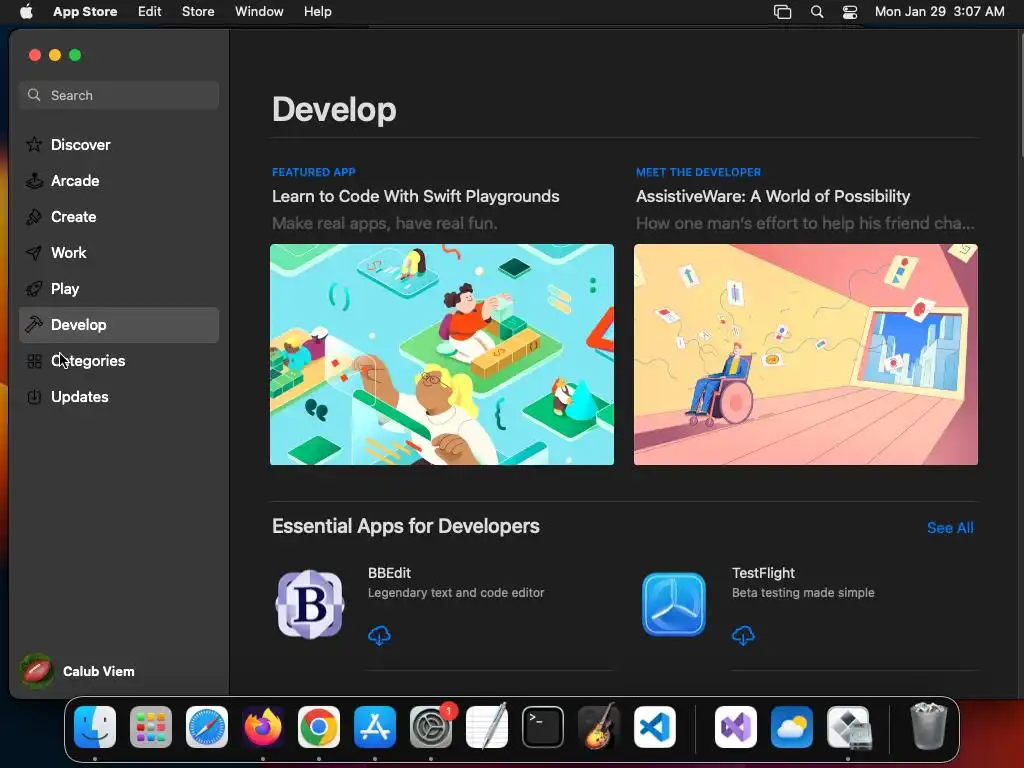Open the Store menu
This screenshot has width=1024, height=768.
[x=198, y=11]
